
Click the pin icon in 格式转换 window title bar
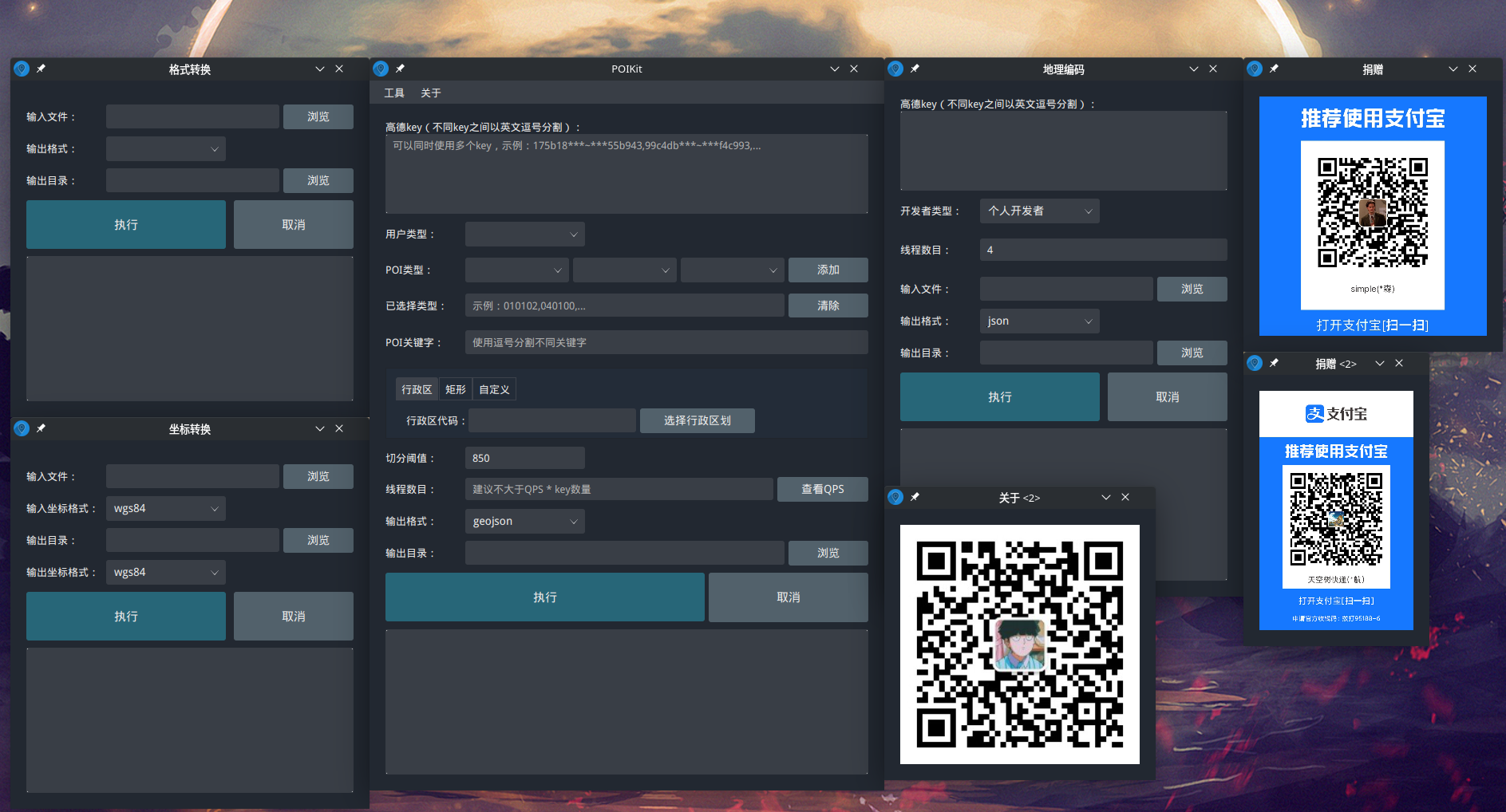41,69
